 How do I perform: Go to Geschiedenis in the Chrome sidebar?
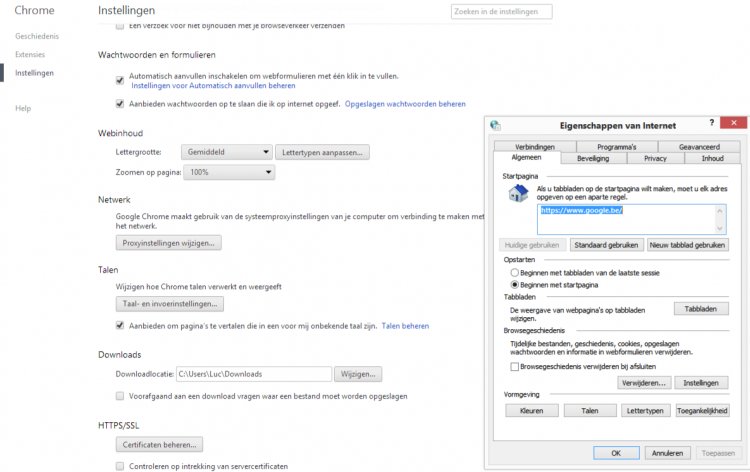click(36, 35)
